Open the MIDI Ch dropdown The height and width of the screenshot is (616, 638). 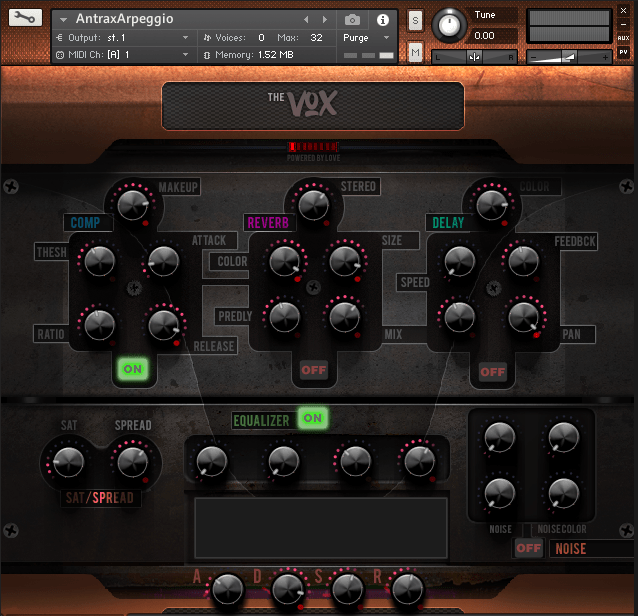click(122, 55)
